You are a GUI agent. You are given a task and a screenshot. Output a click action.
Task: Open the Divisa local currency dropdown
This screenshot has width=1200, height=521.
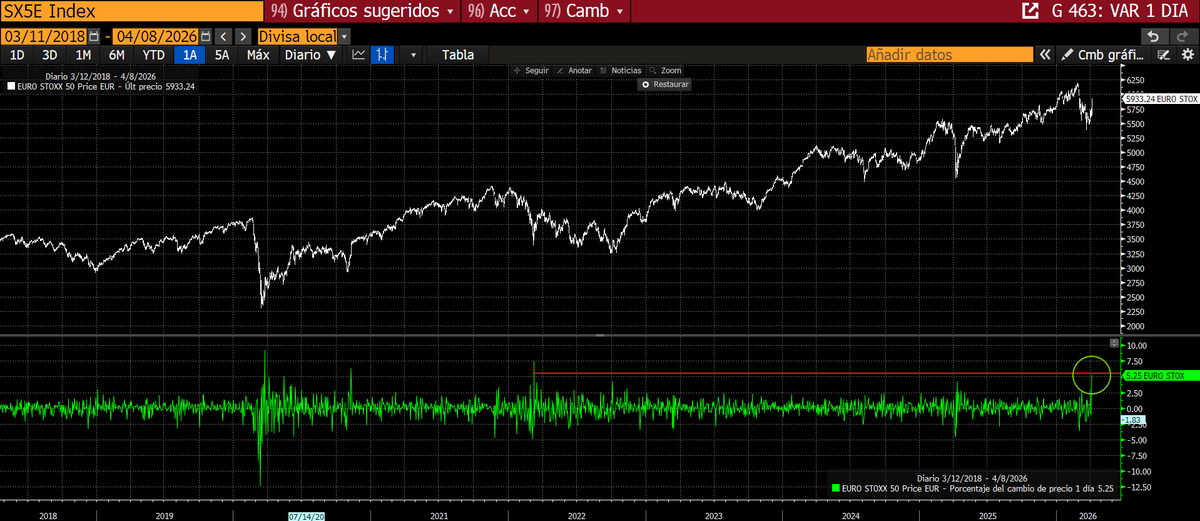click(303, 36)
